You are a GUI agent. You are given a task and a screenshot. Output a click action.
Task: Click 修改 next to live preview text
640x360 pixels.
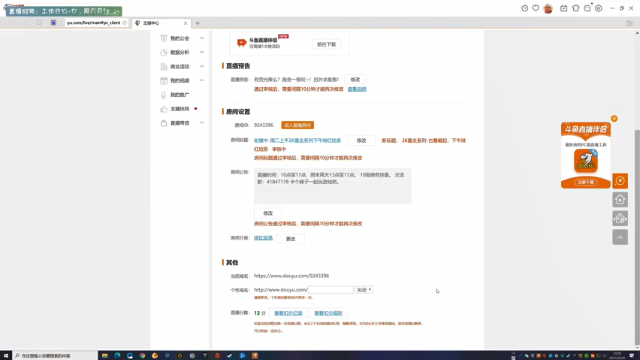[355, 80]
